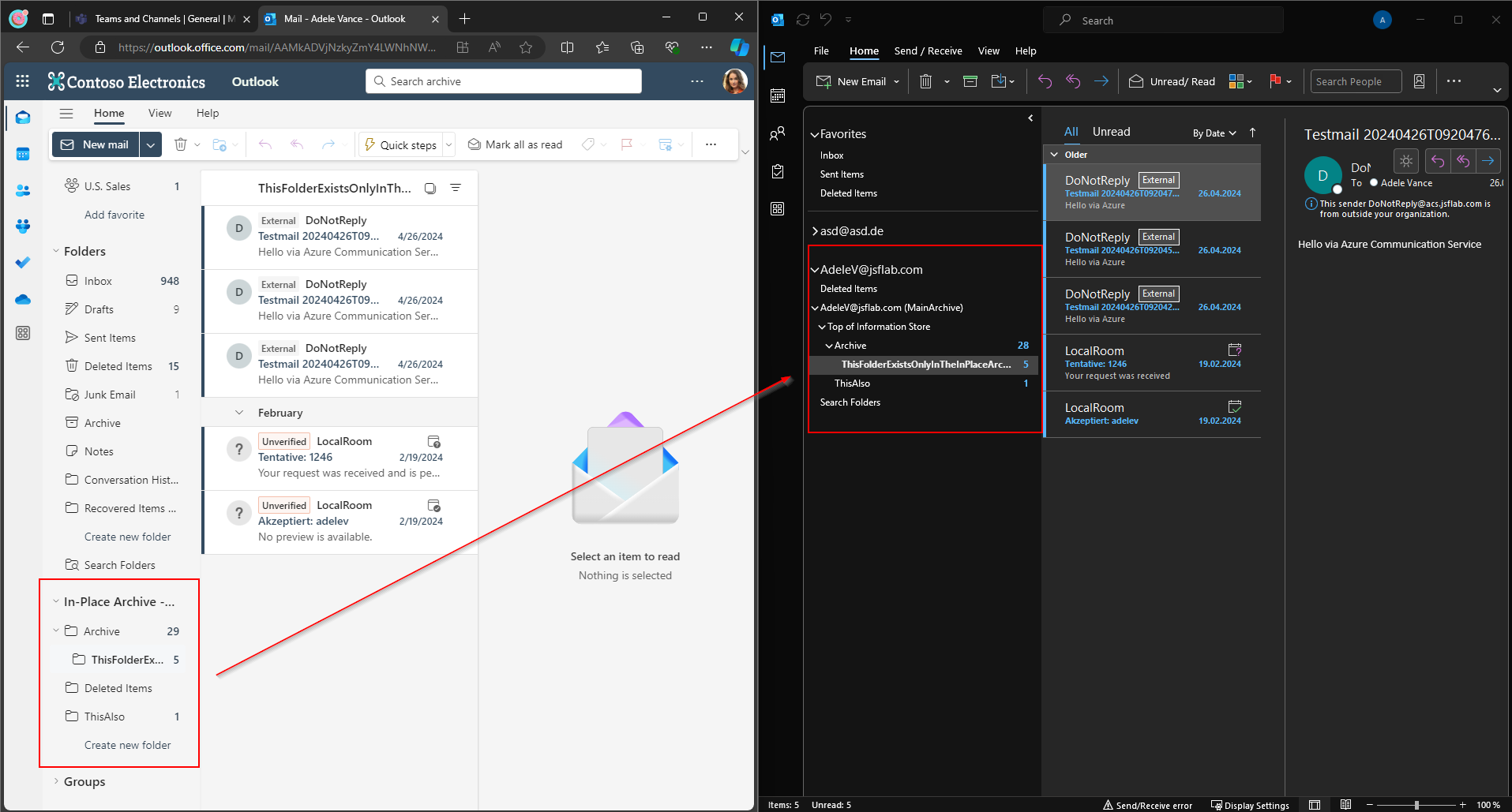This screenshot has height=812, width=1512.
Task: Select the All filter in desktop message list
Action: coord(1071,132)
